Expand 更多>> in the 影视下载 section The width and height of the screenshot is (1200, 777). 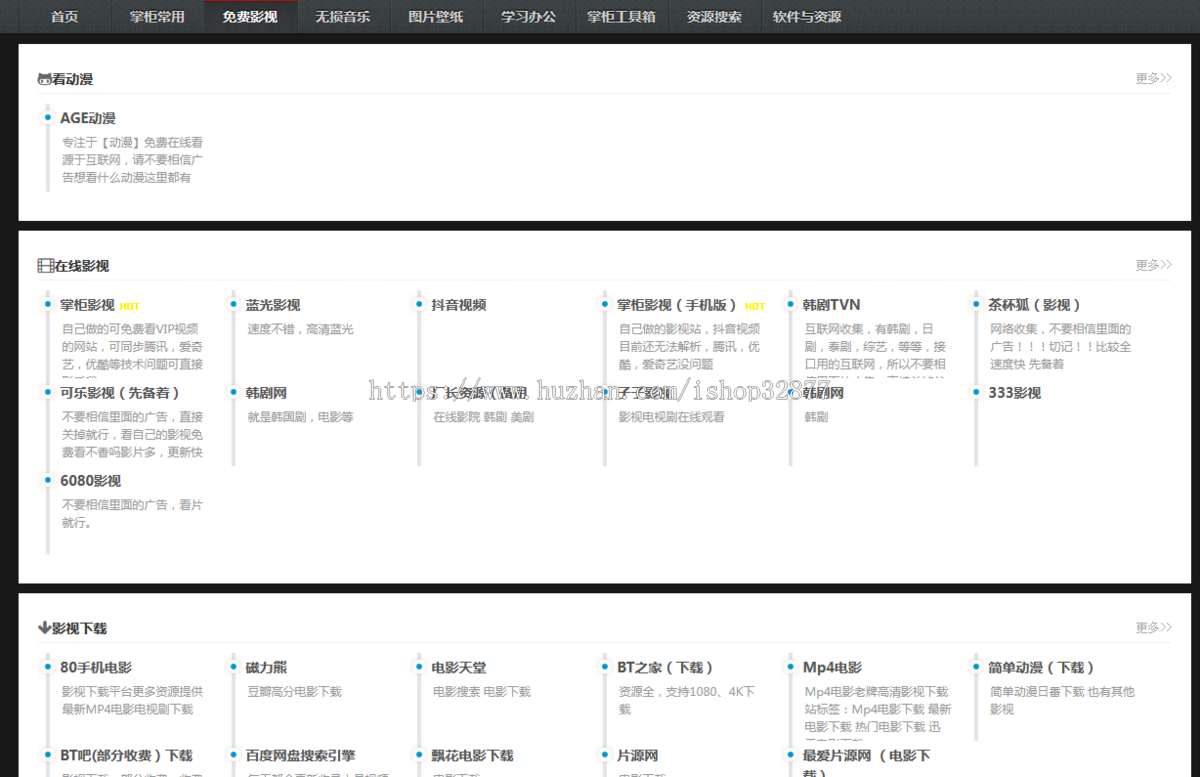tap(1153, 627)
